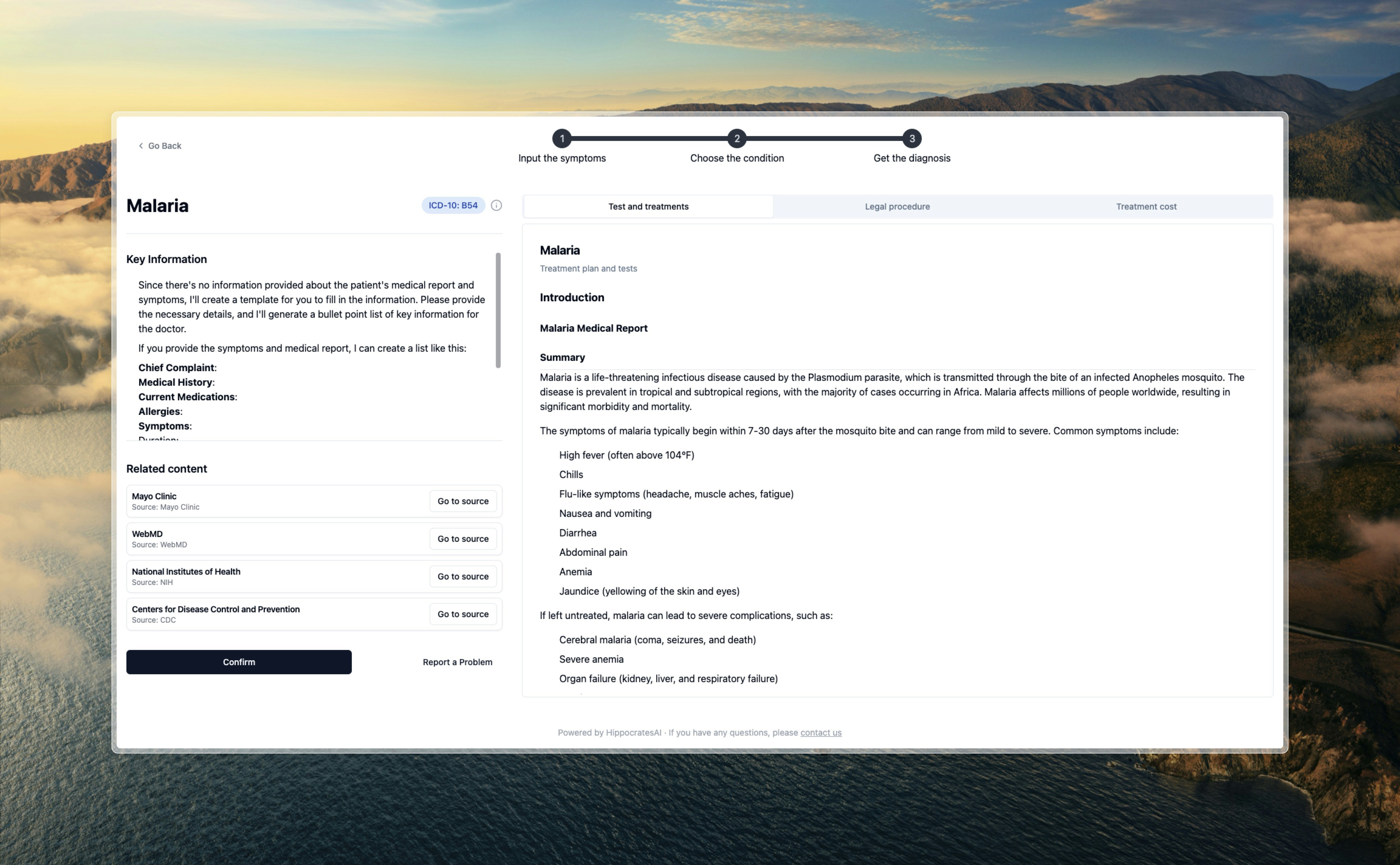The height and width of the screenshot is (865, 1400).
Task: Click the ICD-10: B54 badge
Action: click(453, 205)
